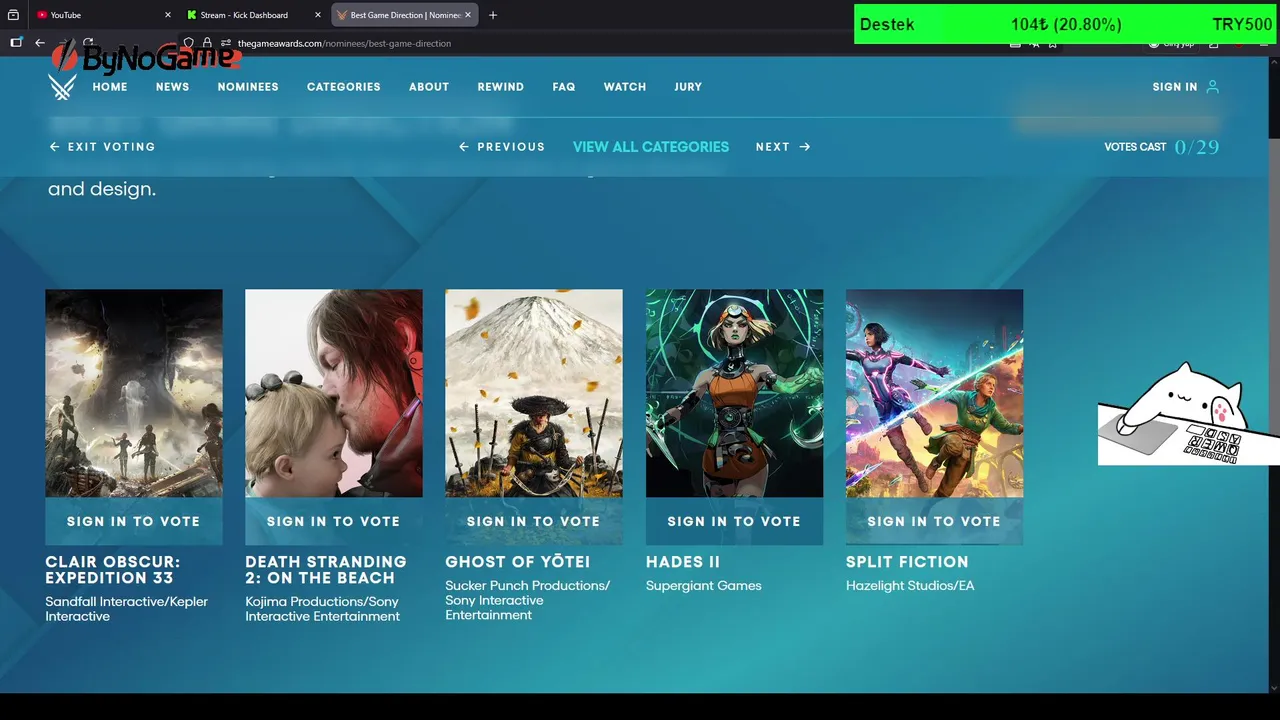
Task: Click Sign In to Vote under Ghost of Yōtei
Action: click(x=534, y=521)
